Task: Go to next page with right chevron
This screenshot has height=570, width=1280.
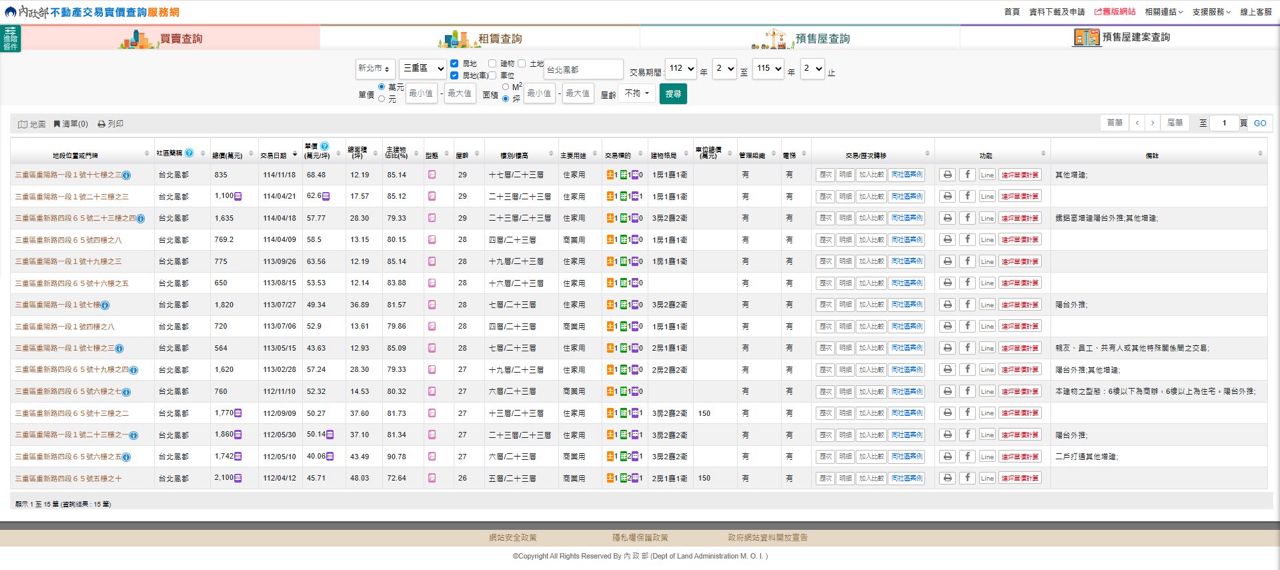Action: click(x=1152, y=123)
